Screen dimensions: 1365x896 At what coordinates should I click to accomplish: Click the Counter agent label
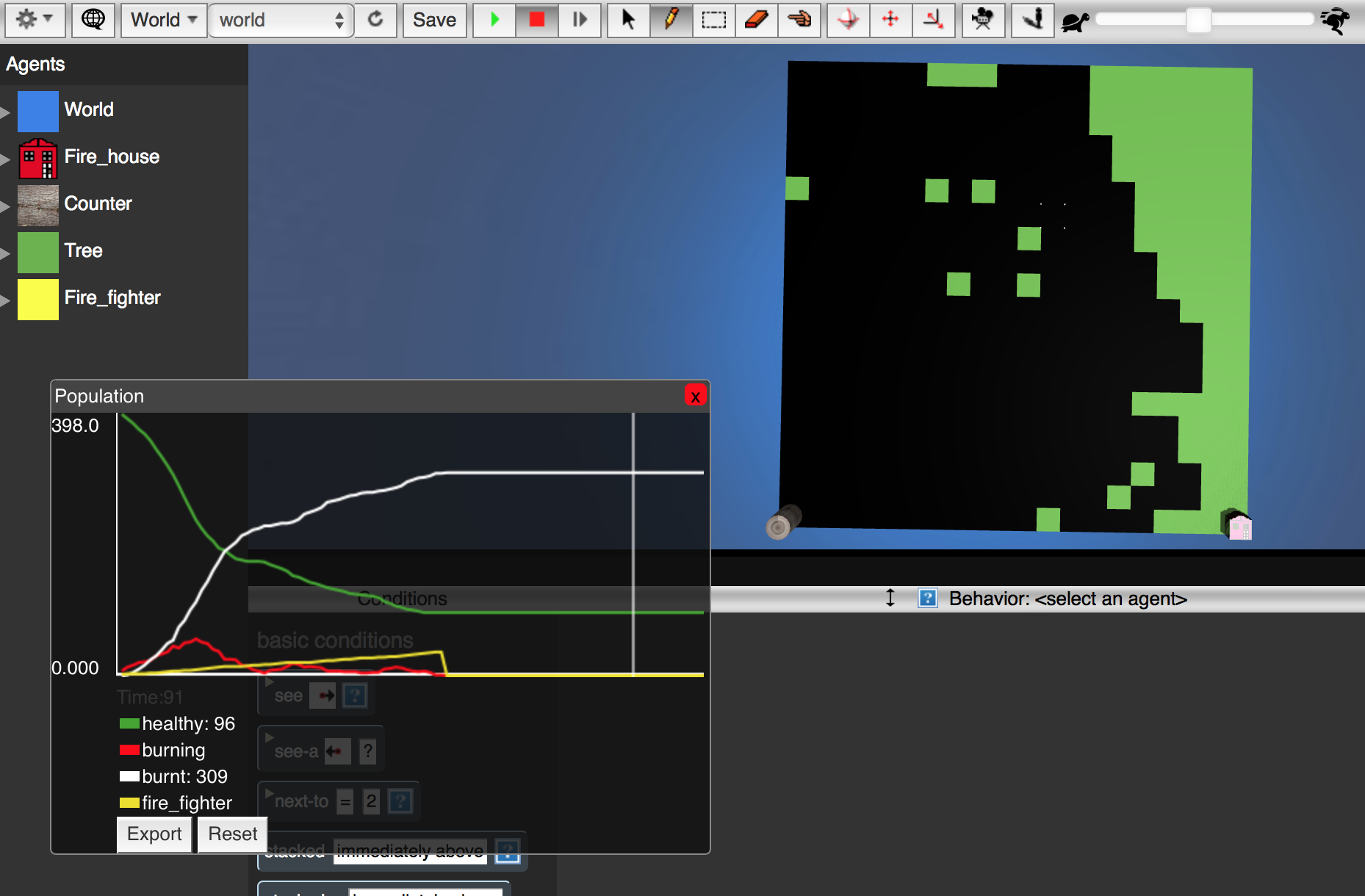[98, 203]
